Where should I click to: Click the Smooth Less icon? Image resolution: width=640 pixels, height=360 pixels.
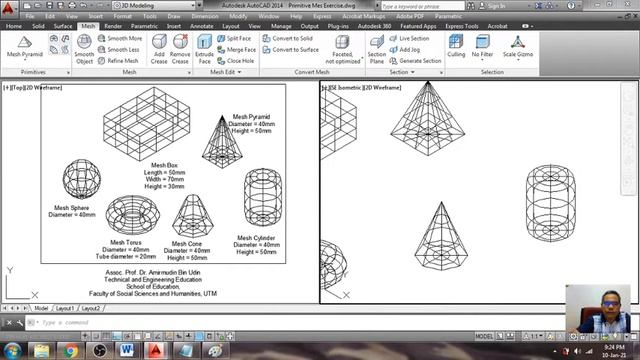coord(102,49)
